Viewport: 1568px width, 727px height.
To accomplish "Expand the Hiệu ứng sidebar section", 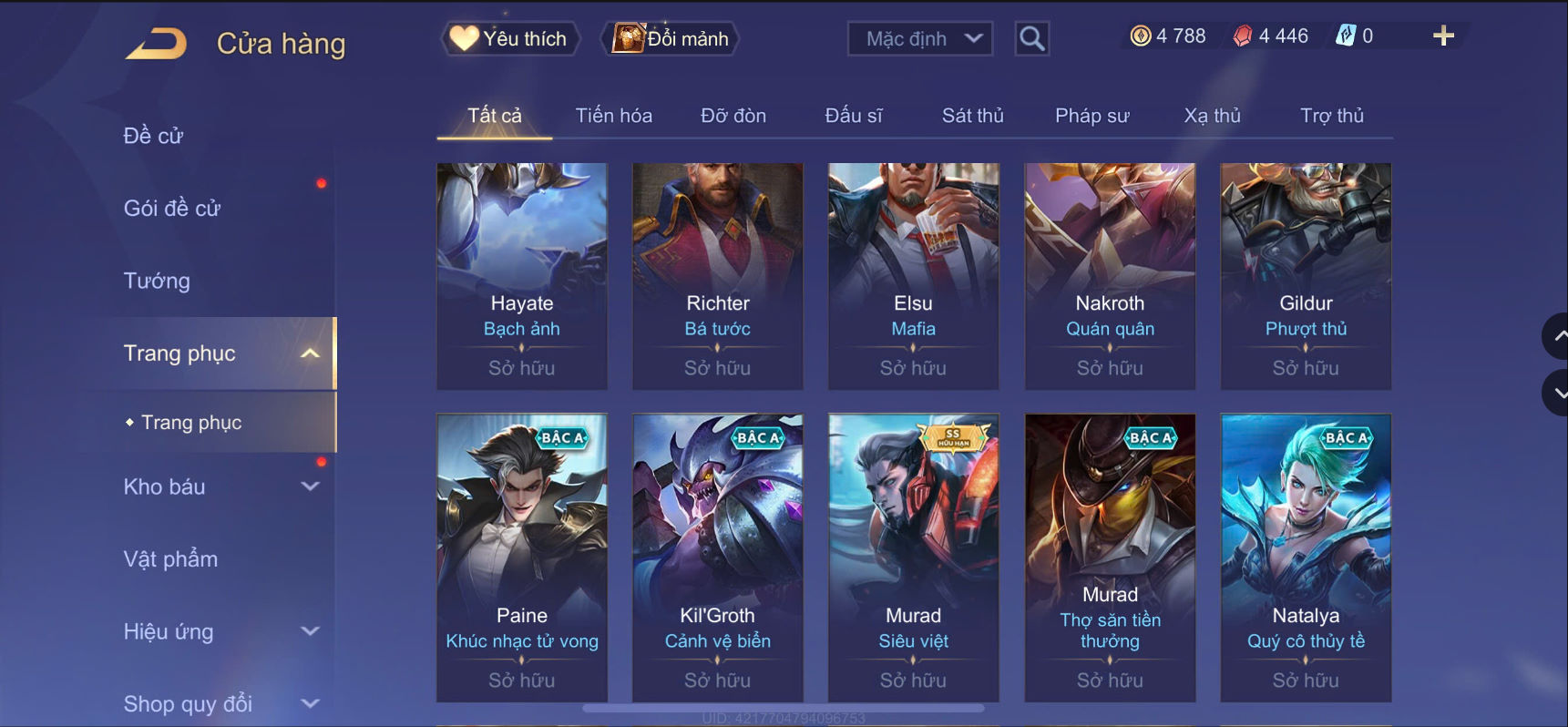I will click(x=310, y=631).
